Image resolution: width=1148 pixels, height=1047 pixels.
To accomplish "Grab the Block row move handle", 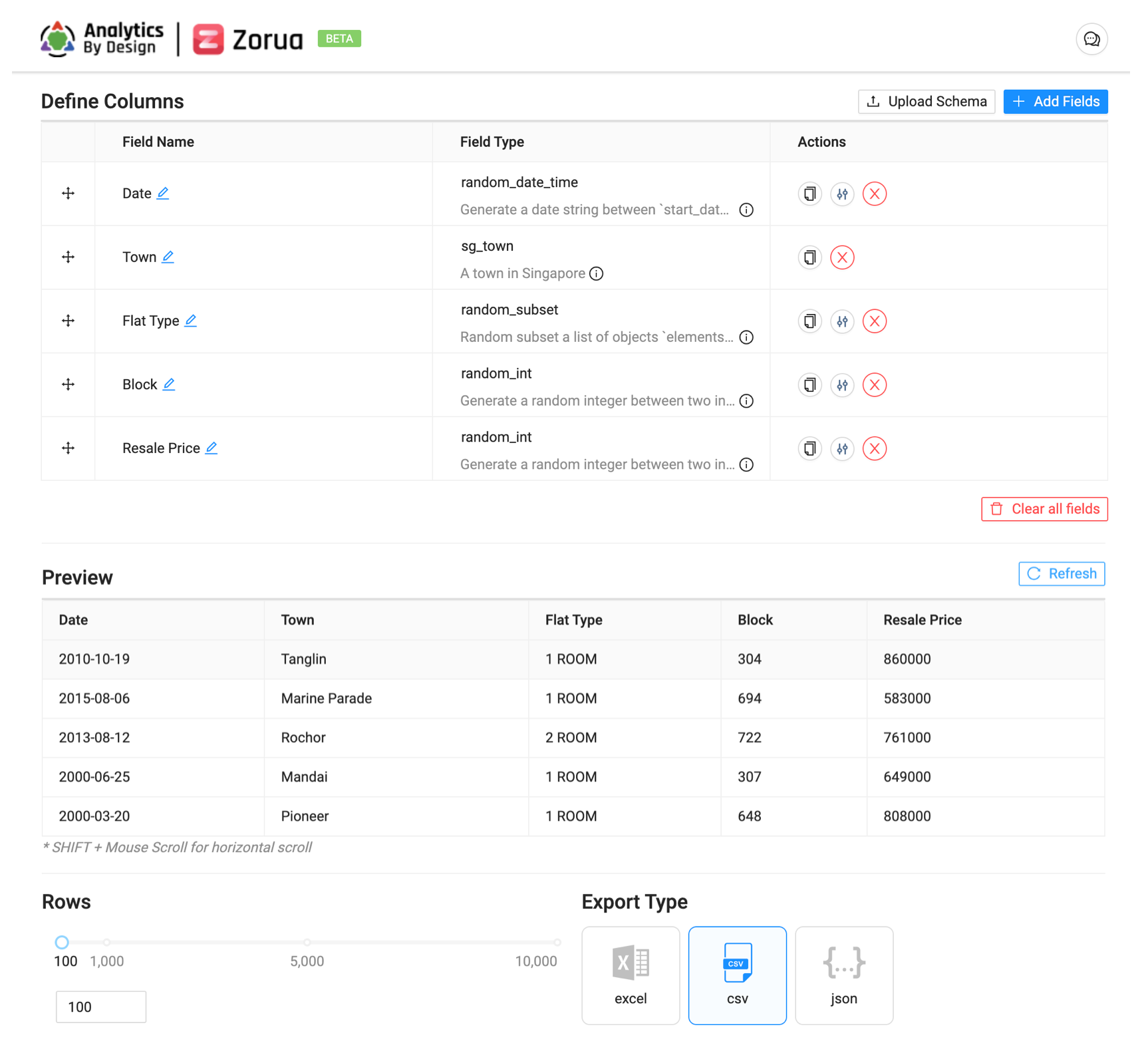I will click(68, 384).
